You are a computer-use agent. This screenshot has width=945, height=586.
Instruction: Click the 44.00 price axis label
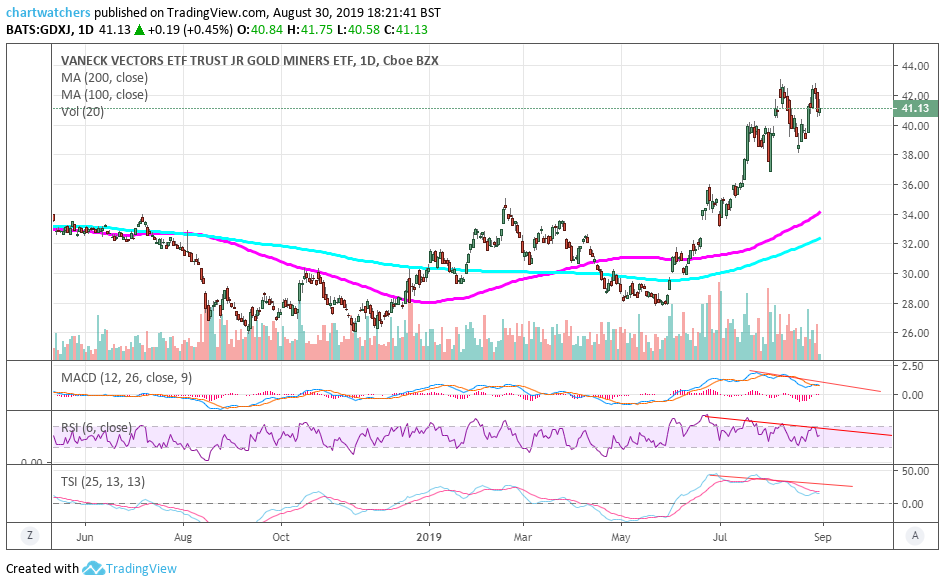915,66
